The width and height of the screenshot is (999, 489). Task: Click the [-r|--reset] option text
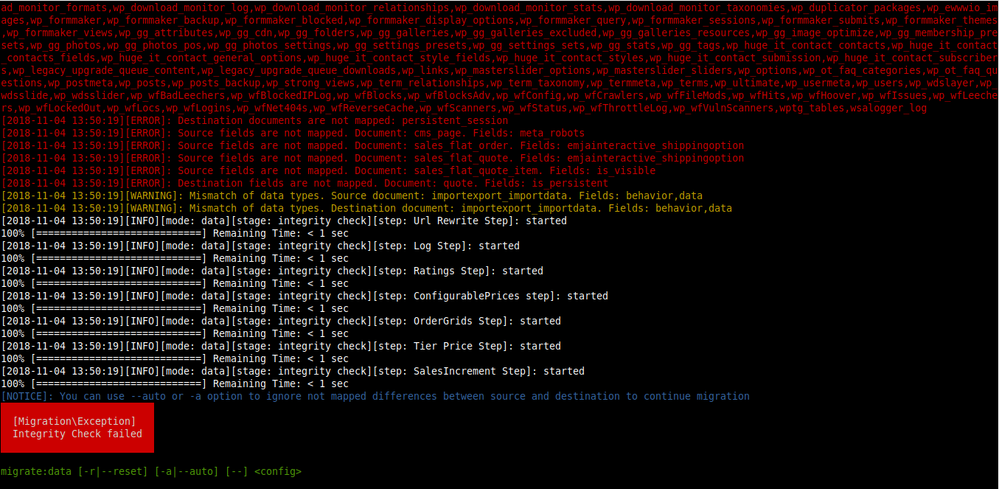tap(113, 472)
